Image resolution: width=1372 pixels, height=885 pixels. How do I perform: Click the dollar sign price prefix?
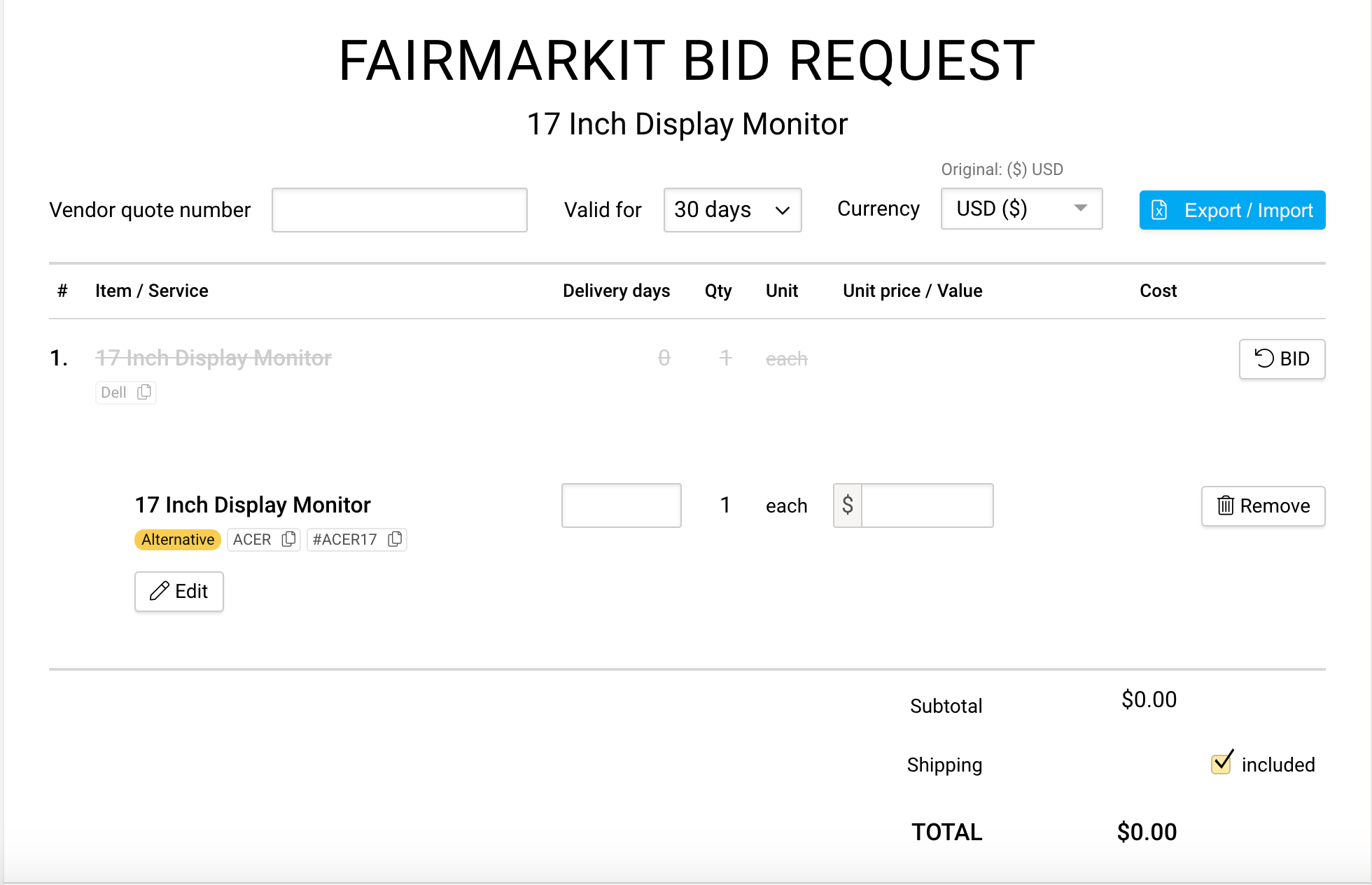848,506
